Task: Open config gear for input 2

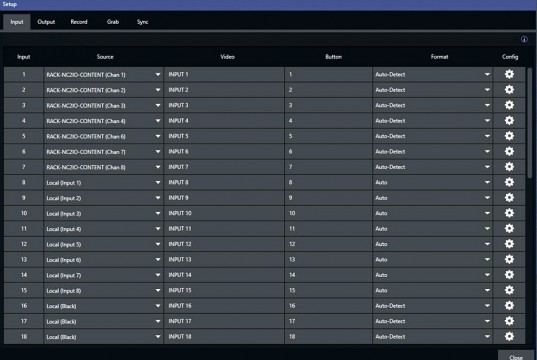Action: (x=509, y=90)
